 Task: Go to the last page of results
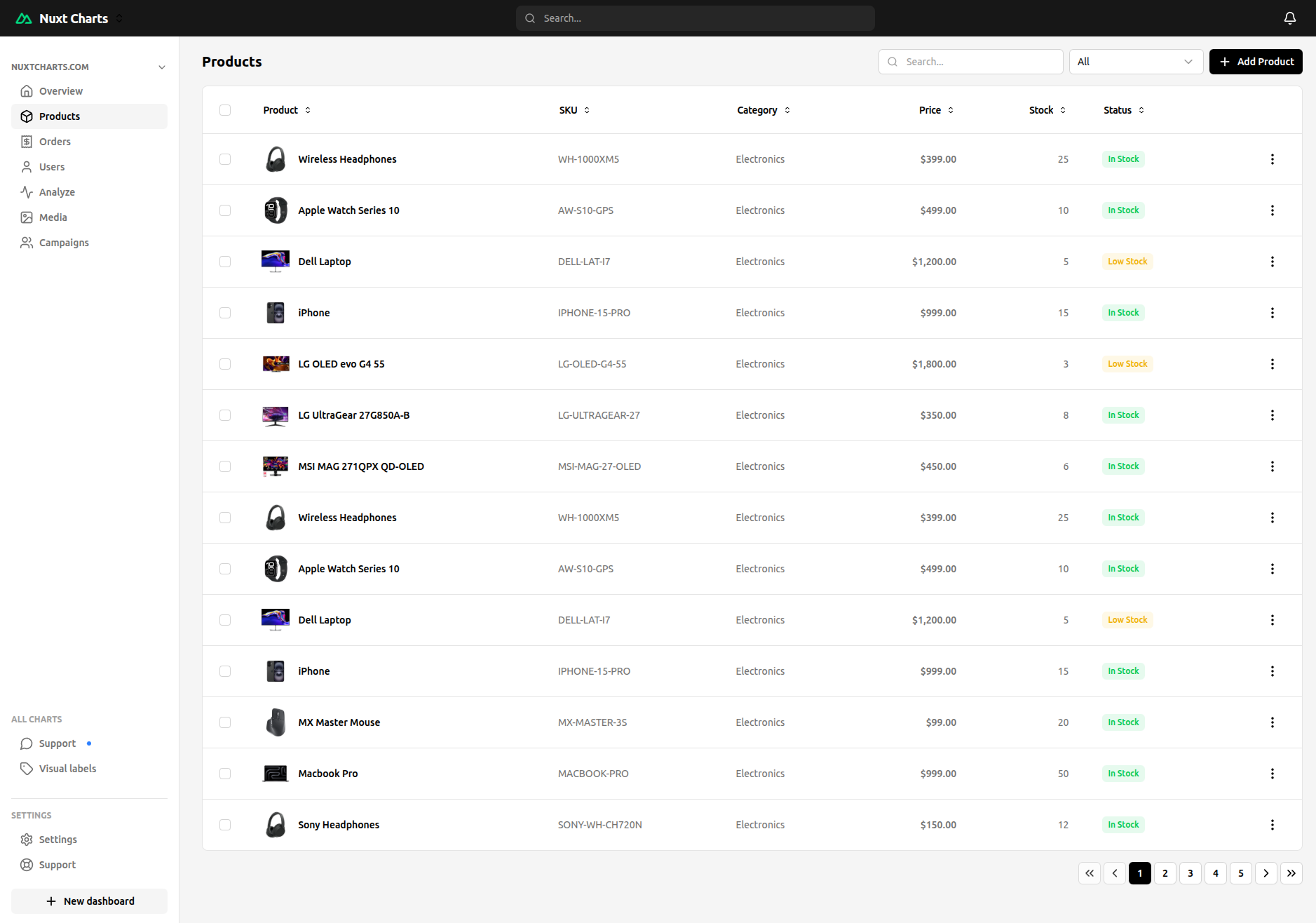pyautogui.click(x=1291, y=873)
